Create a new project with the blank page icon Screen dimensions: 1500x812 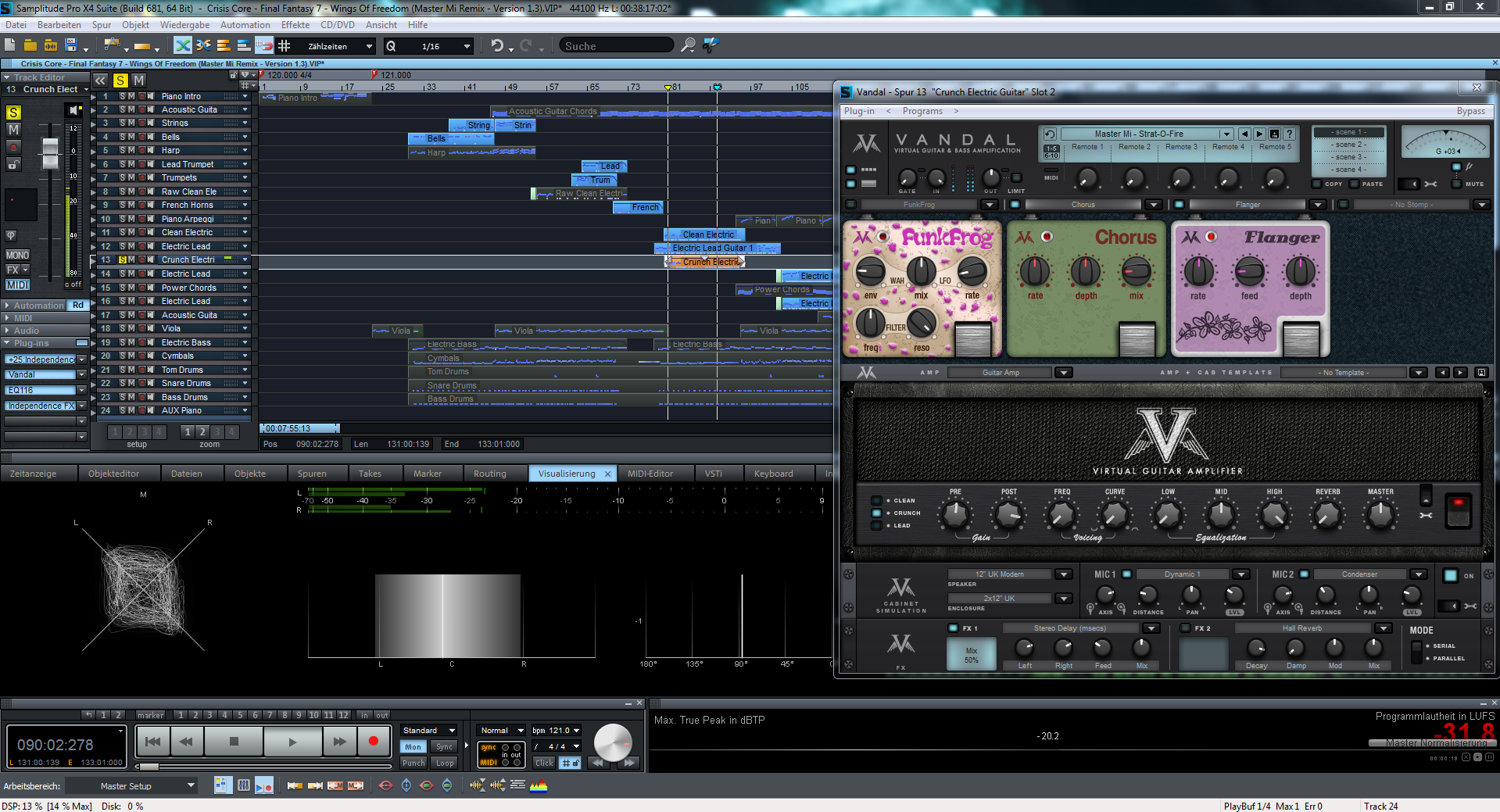click(x=11, y=45)
